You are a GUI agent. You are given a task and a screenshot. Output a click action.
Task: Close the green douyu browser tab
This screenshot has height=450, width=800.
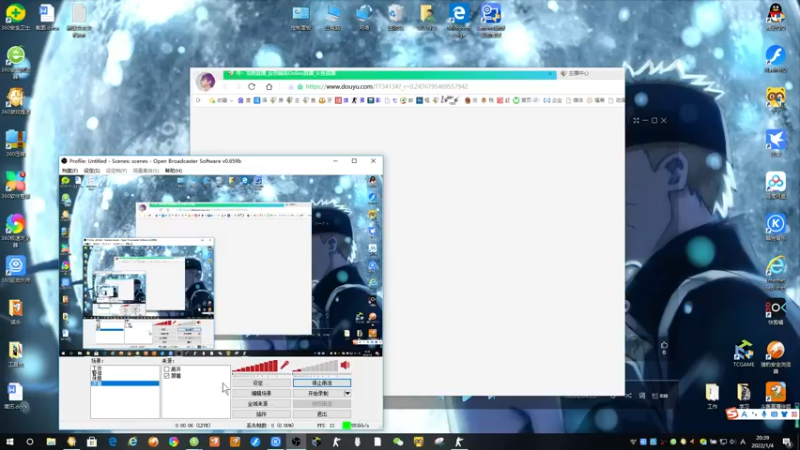(551, 73)
